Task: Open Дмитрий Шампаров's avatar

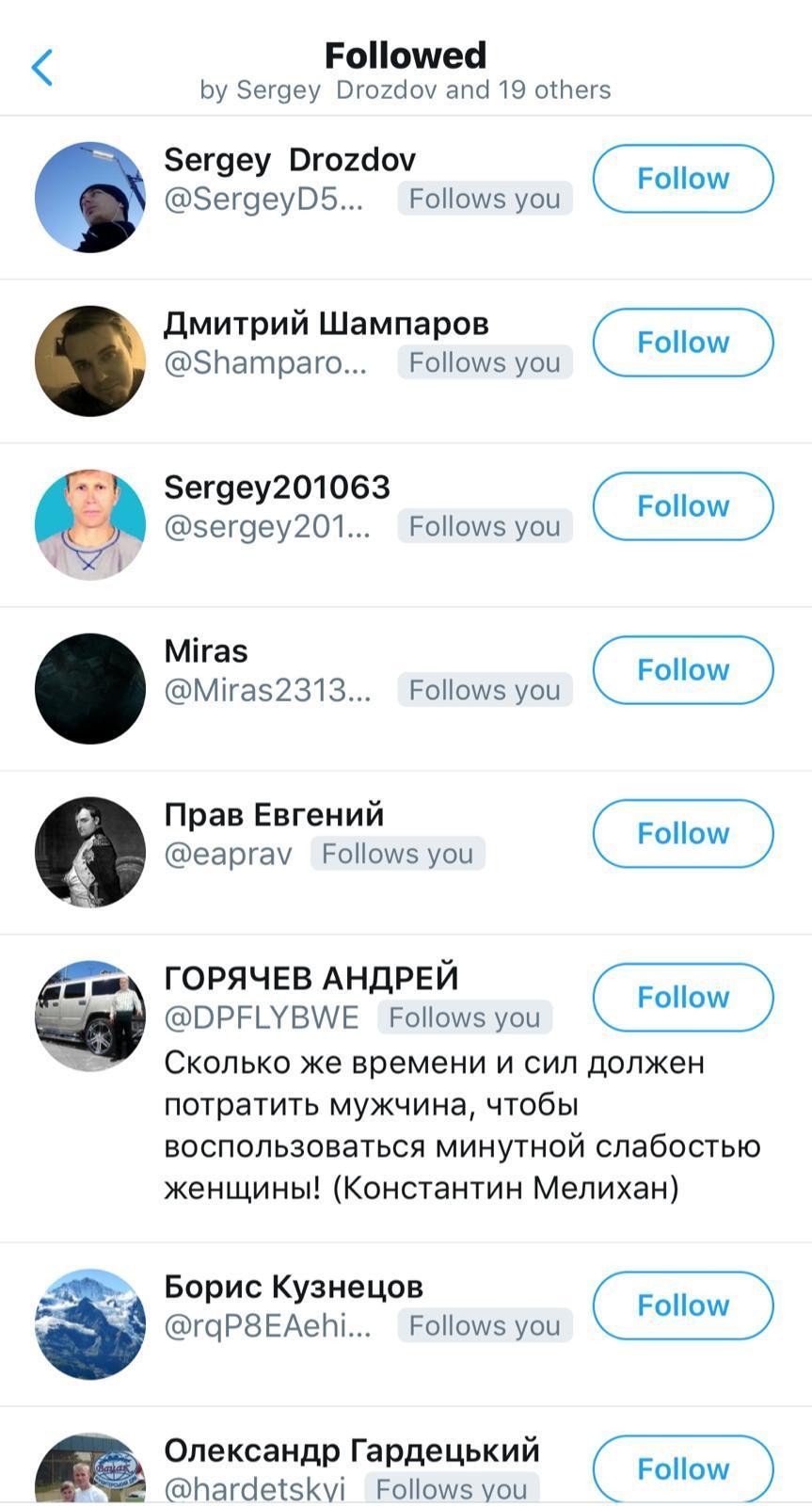Action: pyautogui.click(x=90, y=361)
